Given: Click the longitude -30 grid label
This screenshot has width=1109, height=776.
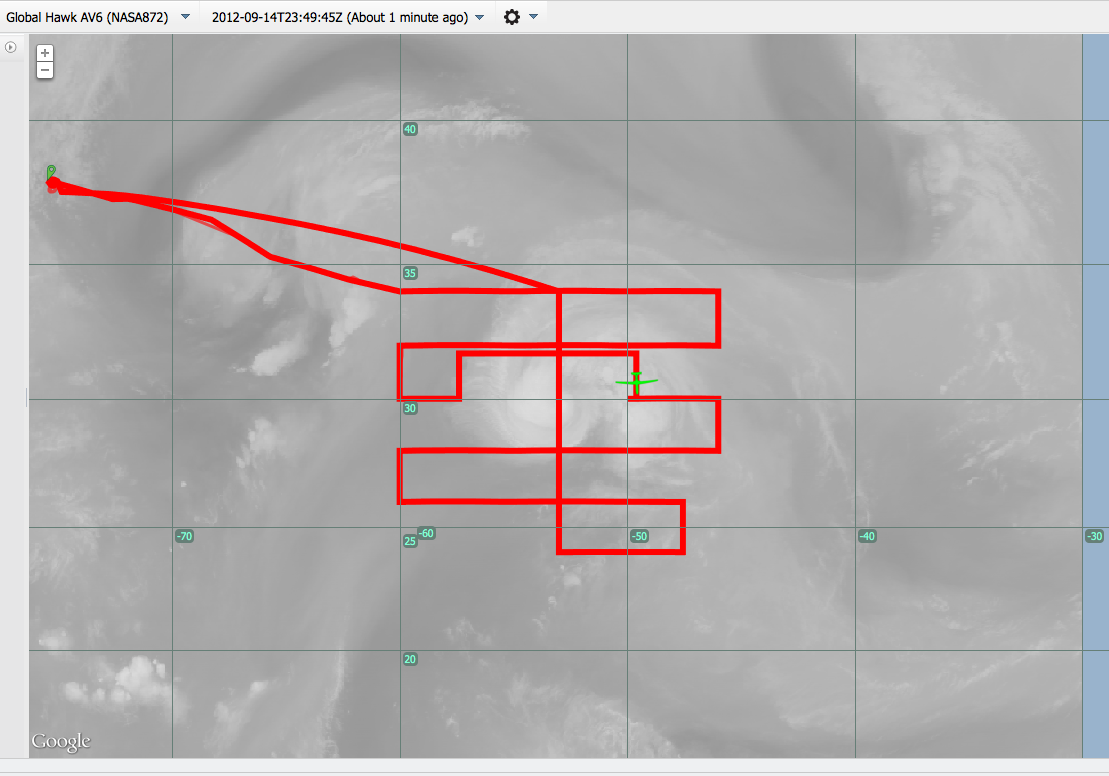Looking at the screenshot, I should pyautogui.click(x=1094, y=536).
